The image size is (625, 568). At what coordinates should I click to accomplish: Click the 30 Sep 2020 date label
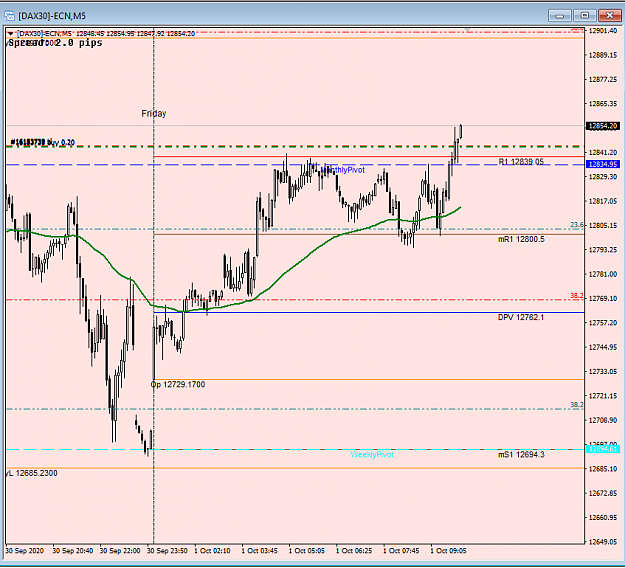tap(24, 550)
